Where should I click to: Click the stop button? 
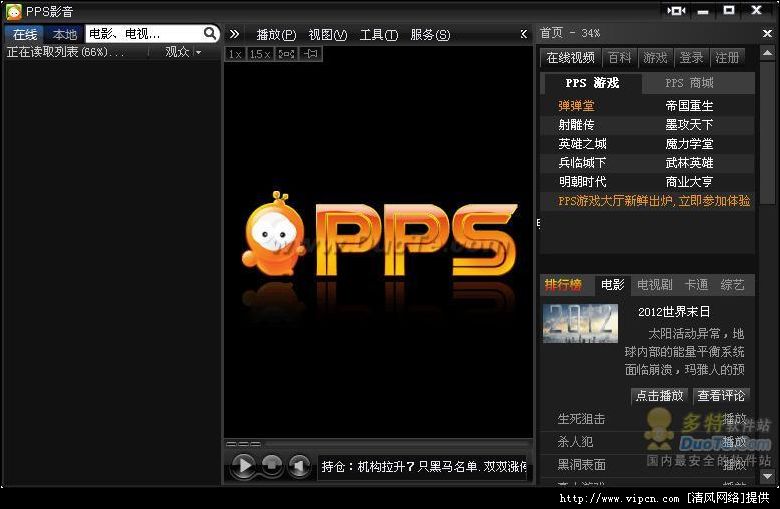tap(272, 466)
